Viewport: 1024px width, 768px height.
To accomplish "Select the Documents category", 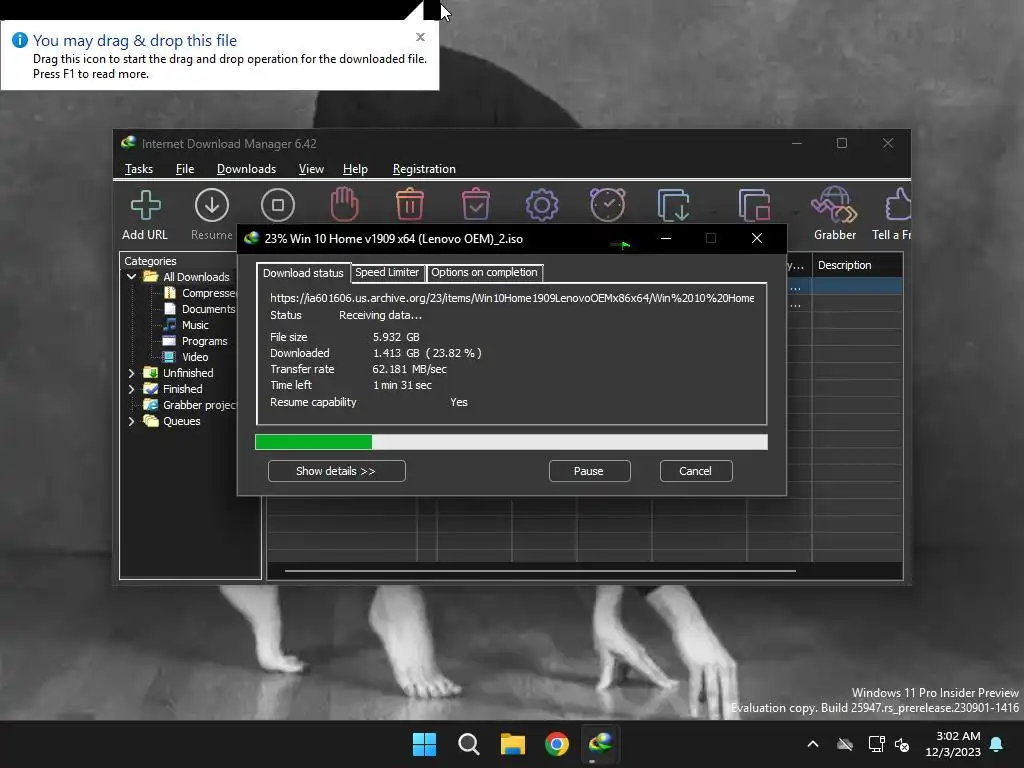I will point(199,309).
